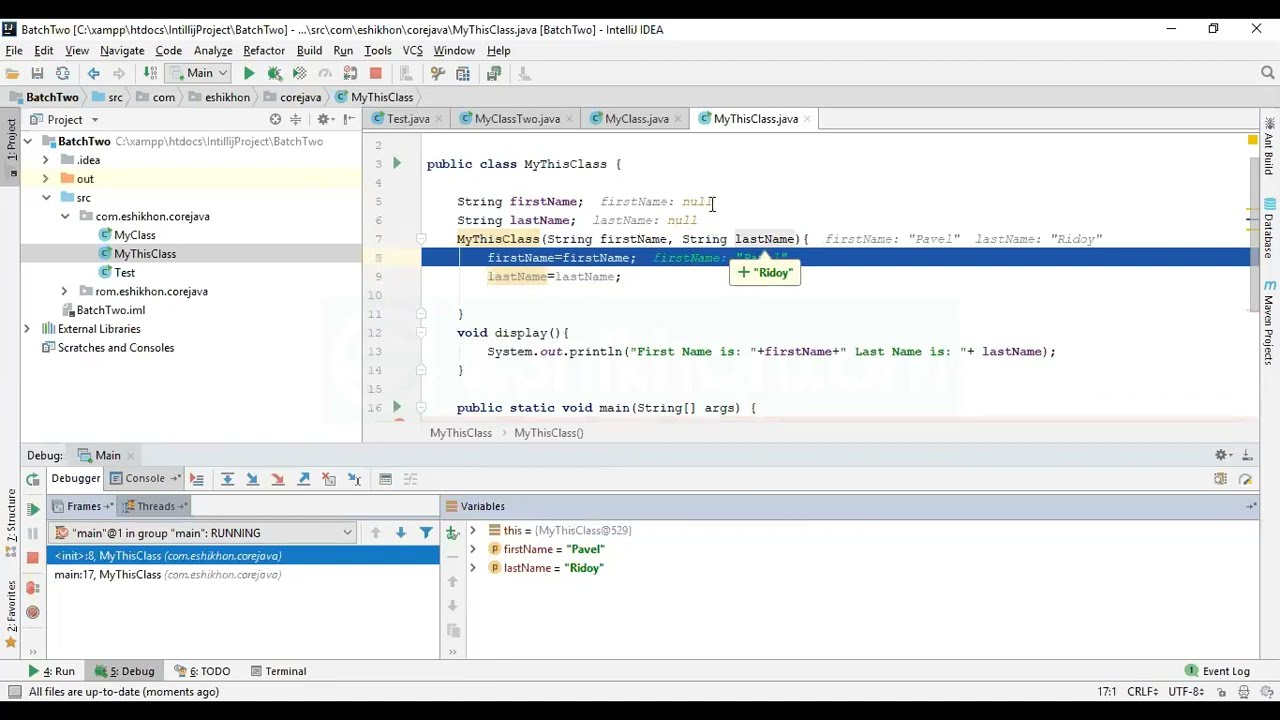Screen dimensions: 1280x720
Task: Run Main with the green play icon
Action: [249, 73]
